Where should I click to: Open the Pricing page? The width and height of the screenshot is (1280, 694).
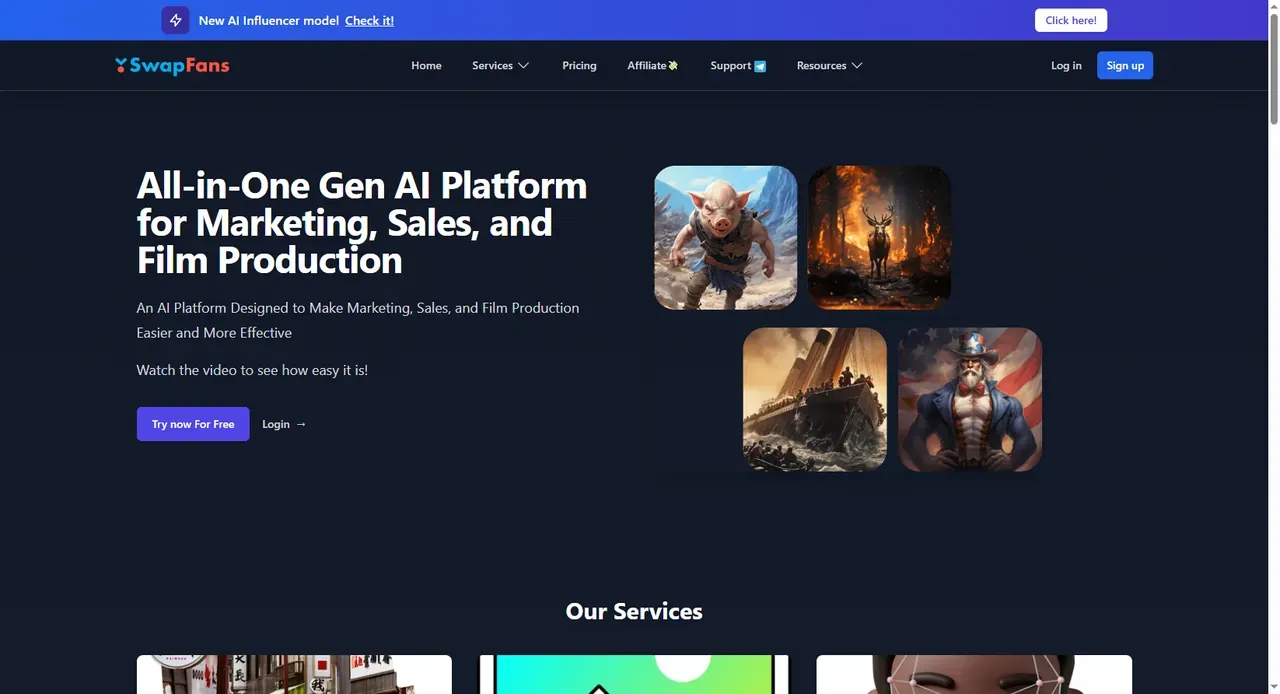click(579, 66)
